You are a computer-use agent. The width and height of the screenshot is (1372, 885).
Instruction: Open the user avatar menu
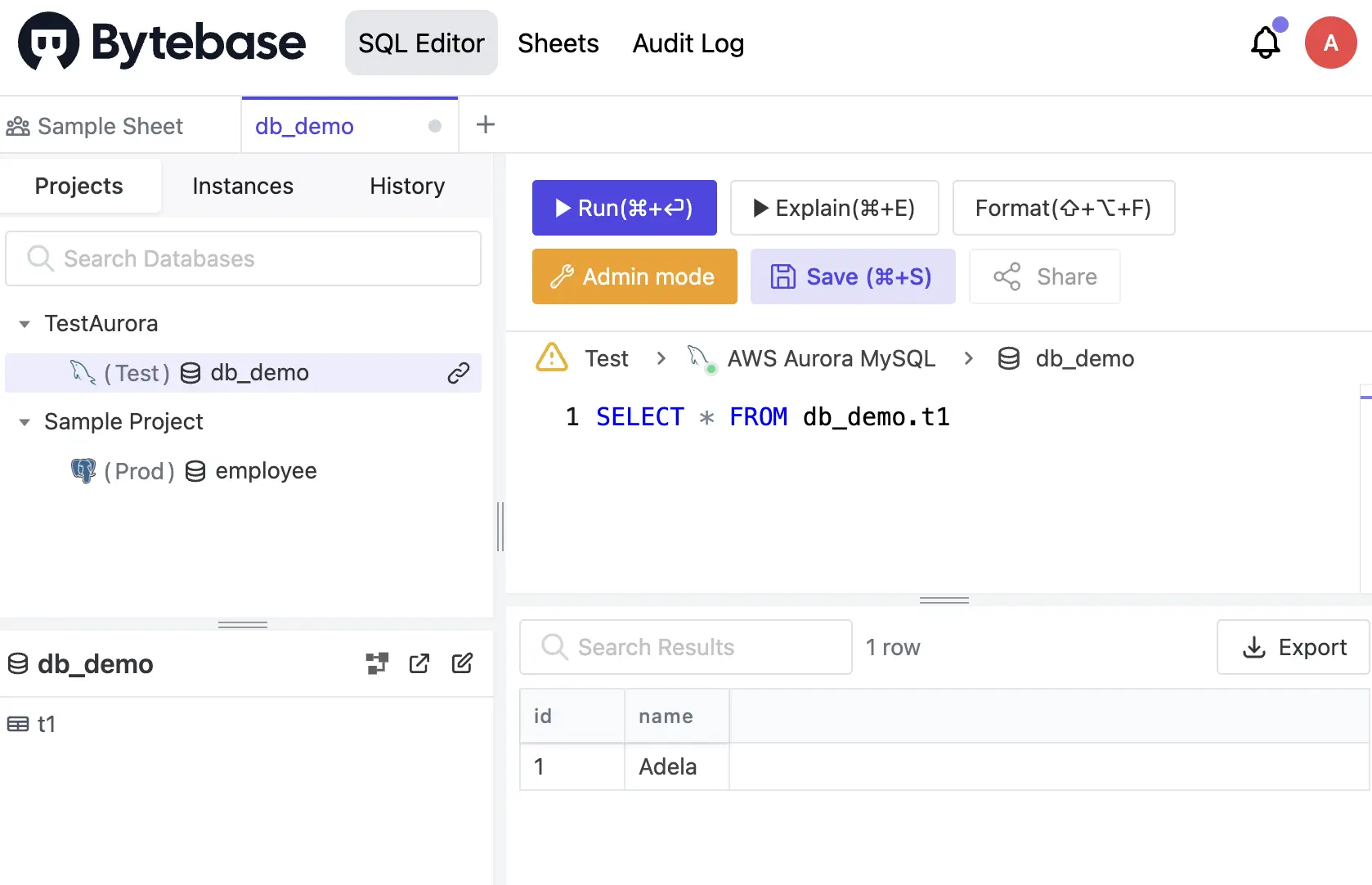[x=1330, y=43]
